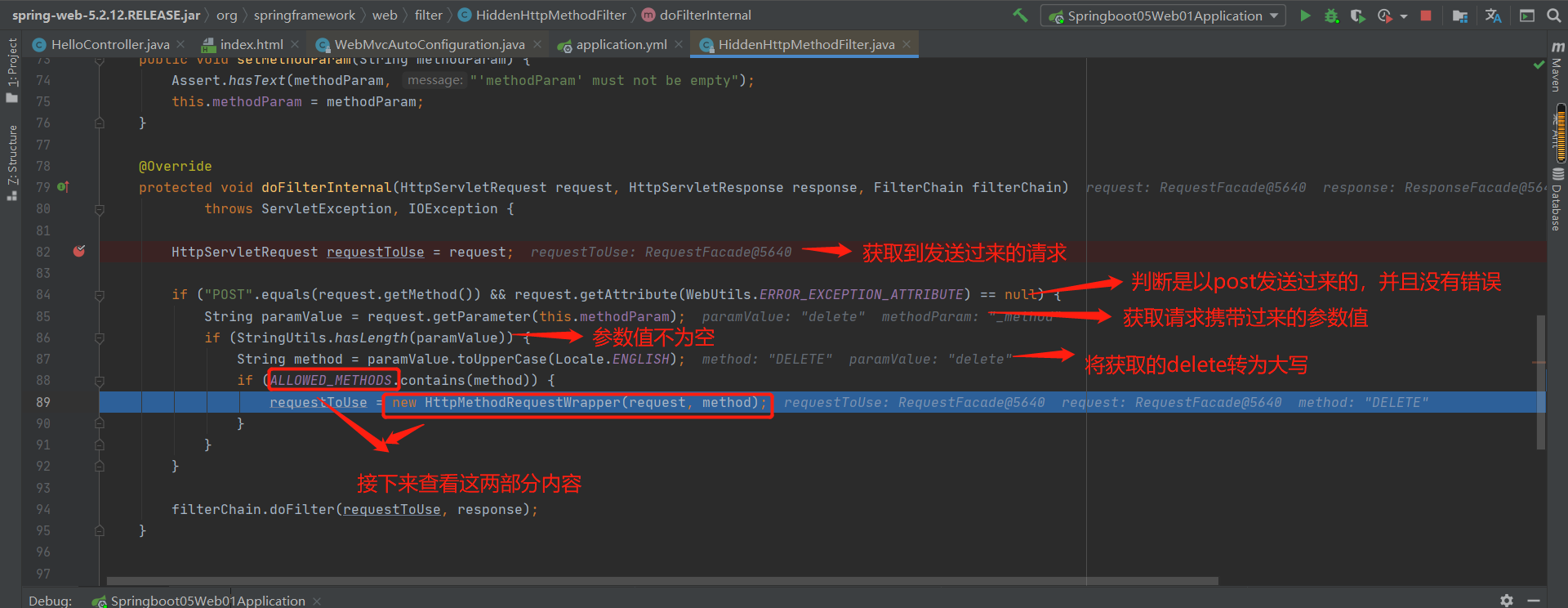1568x608 pixels.
Task: Open the Project tool window sidebar button
Action: 11,70
